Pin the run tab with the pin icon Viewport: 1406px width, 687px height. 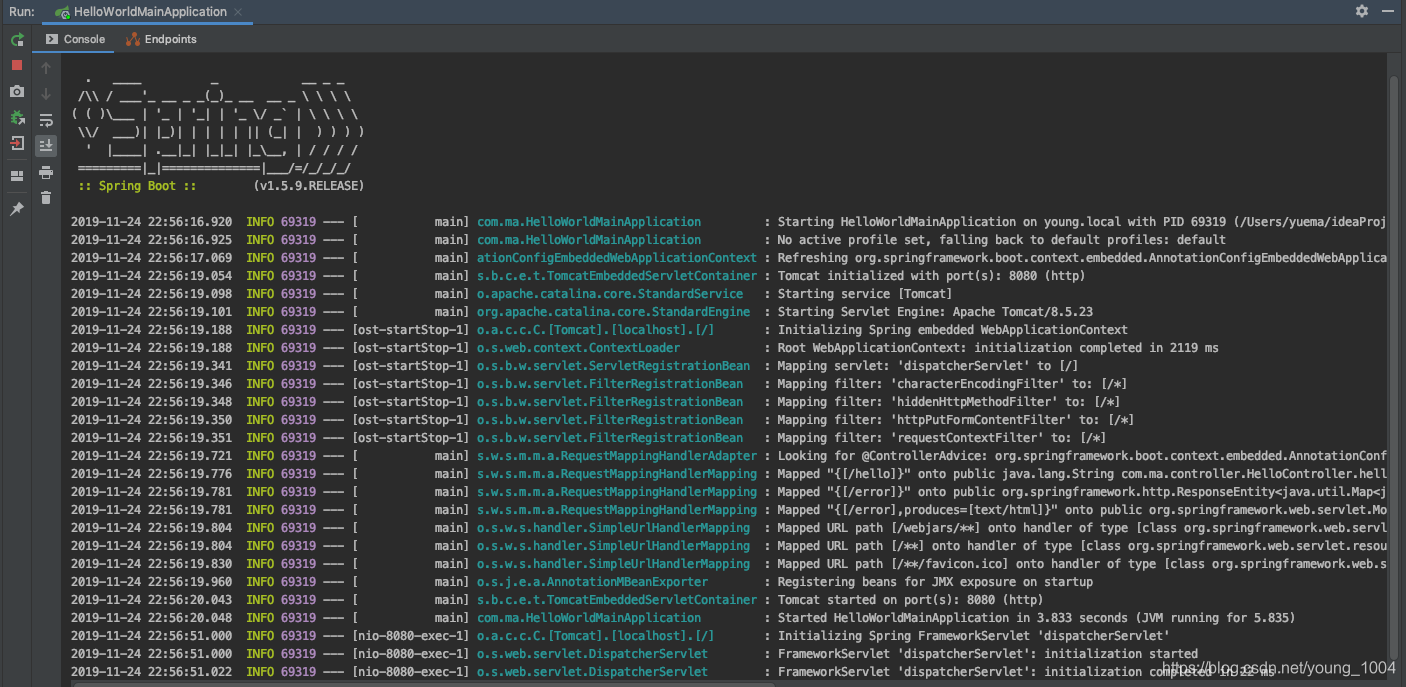17,209
